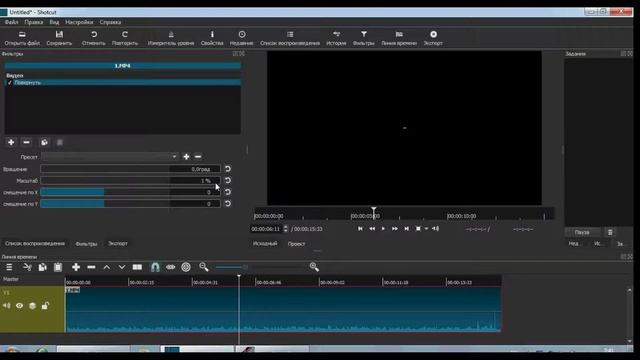Viewport: 640px width, 360px height.
Task: Click the смещение по X slider
Action: coord(131,192)
